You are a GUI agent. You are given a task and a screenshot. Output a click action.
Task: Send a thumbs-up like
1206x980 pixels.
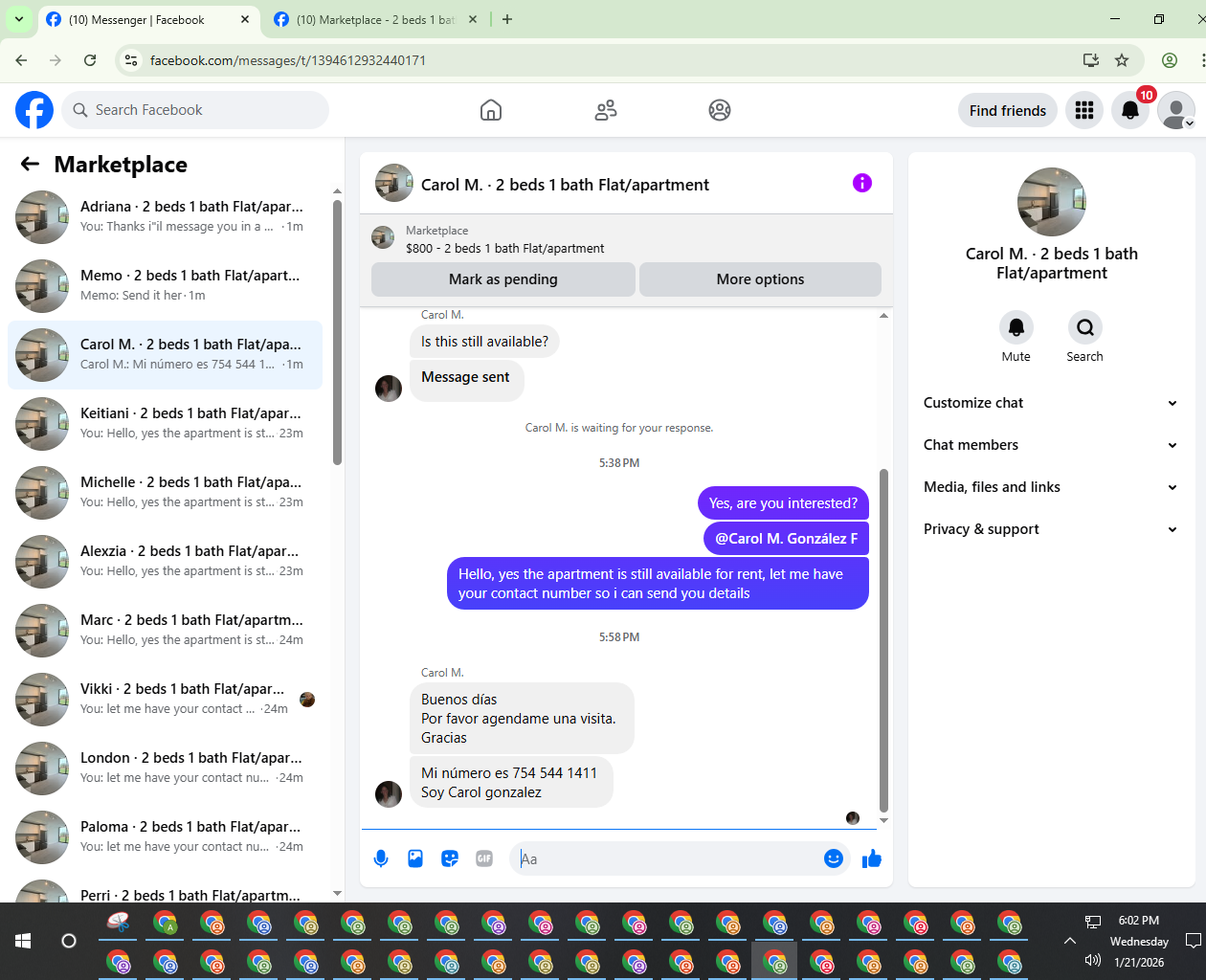coord(871,858)
